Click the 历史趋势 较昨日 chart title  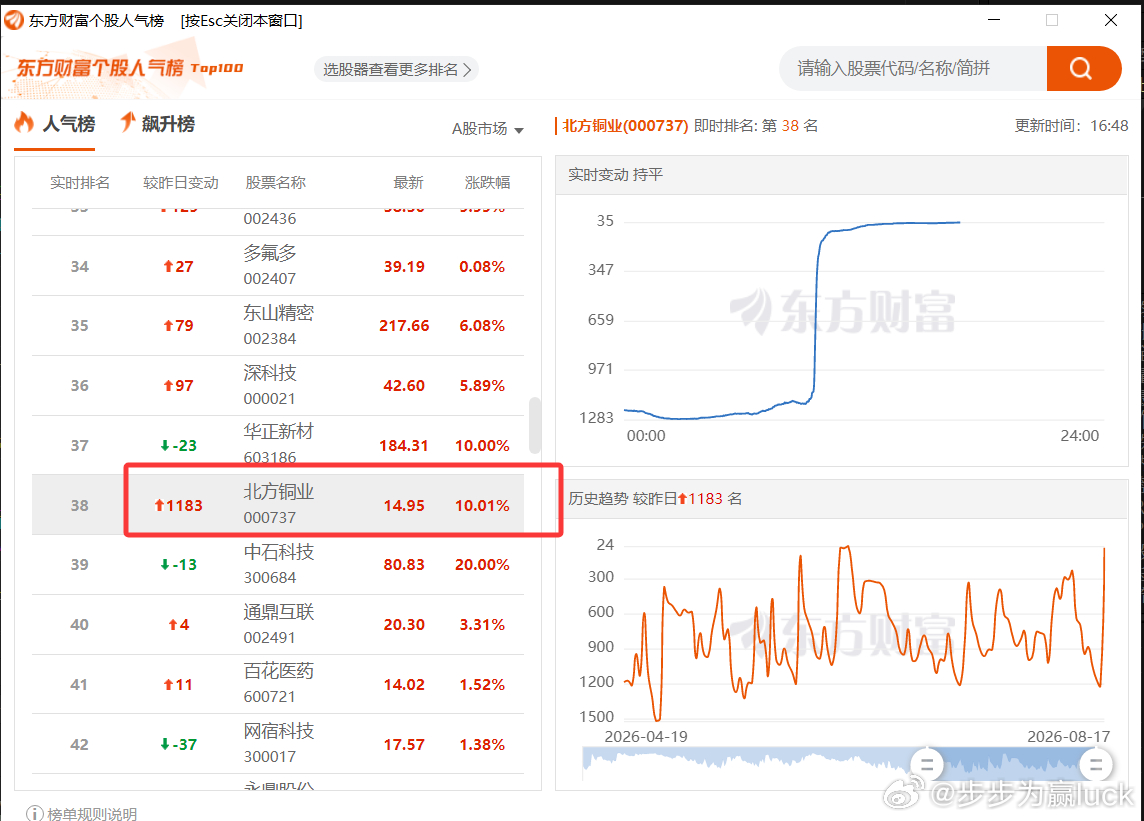coord(654,498)
